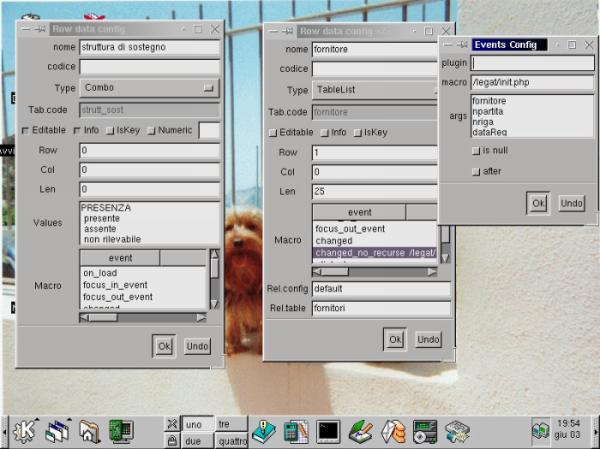Switch to virtual desktop 'tre'

point(231,423)
